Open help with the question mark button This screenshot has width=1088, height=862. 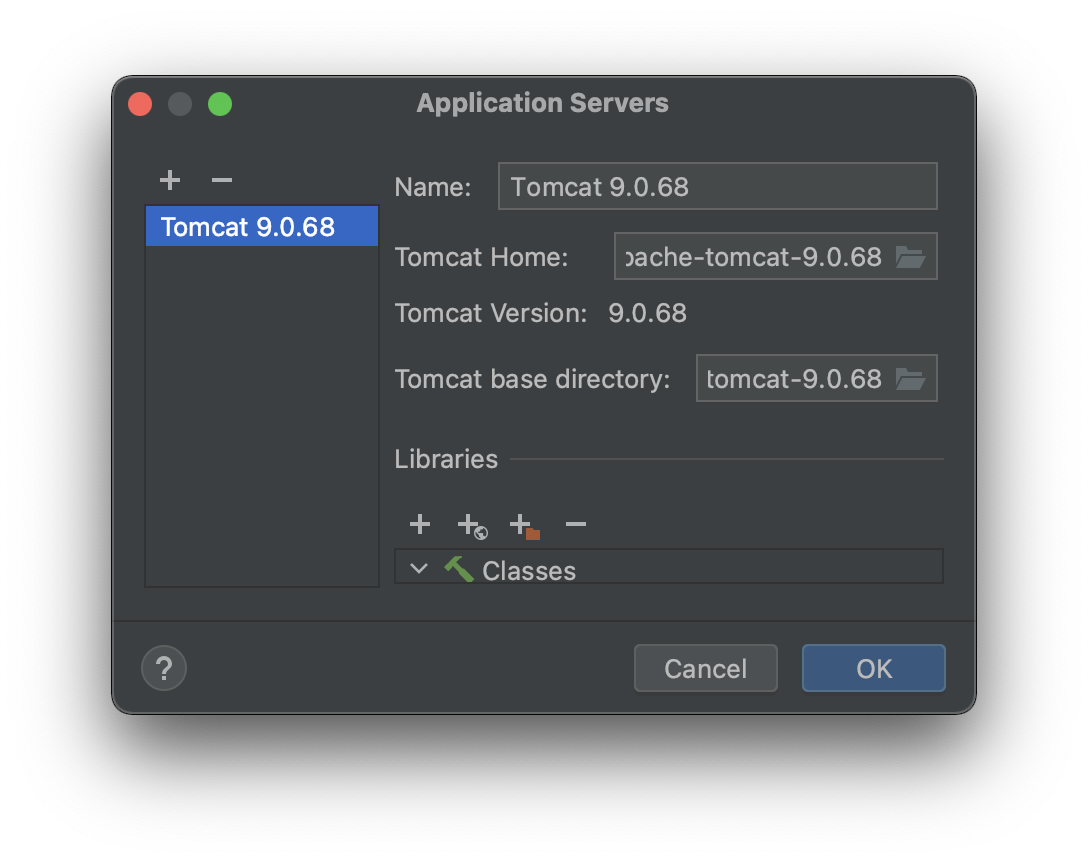164,668
